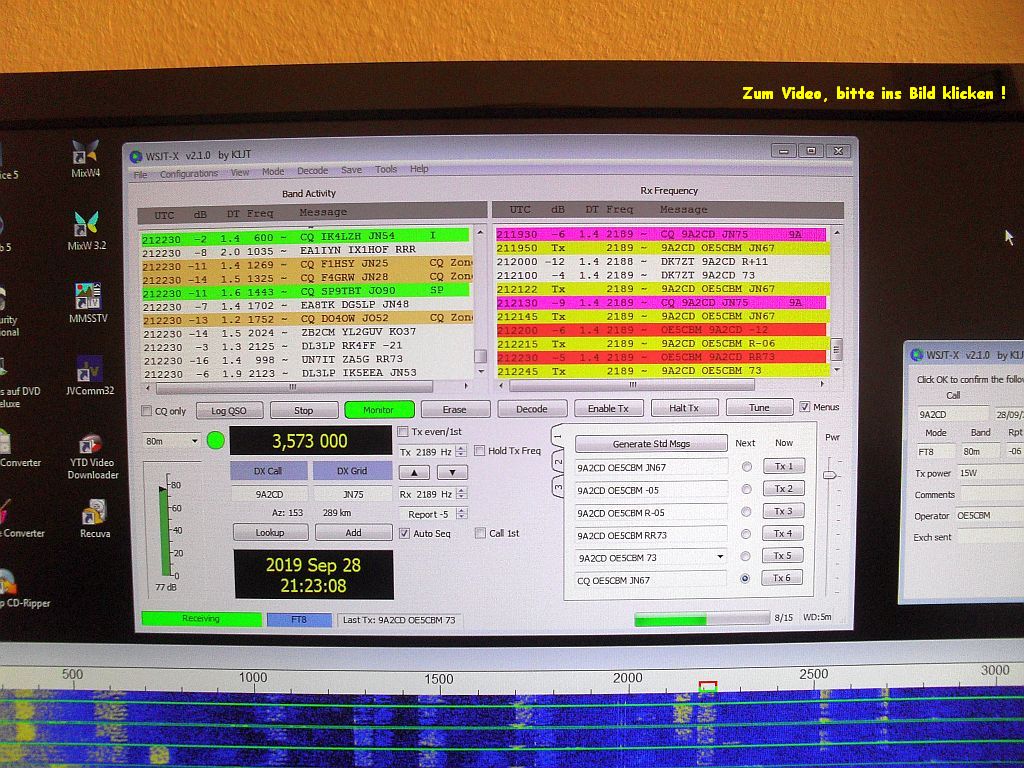This screenshot has height=768, width=1024.
Task: Click the Log QSO button
Action: point(228,410)
